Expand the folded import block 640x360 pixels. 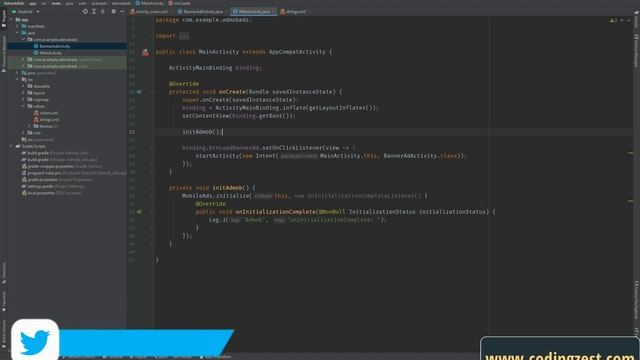point(184,36)
